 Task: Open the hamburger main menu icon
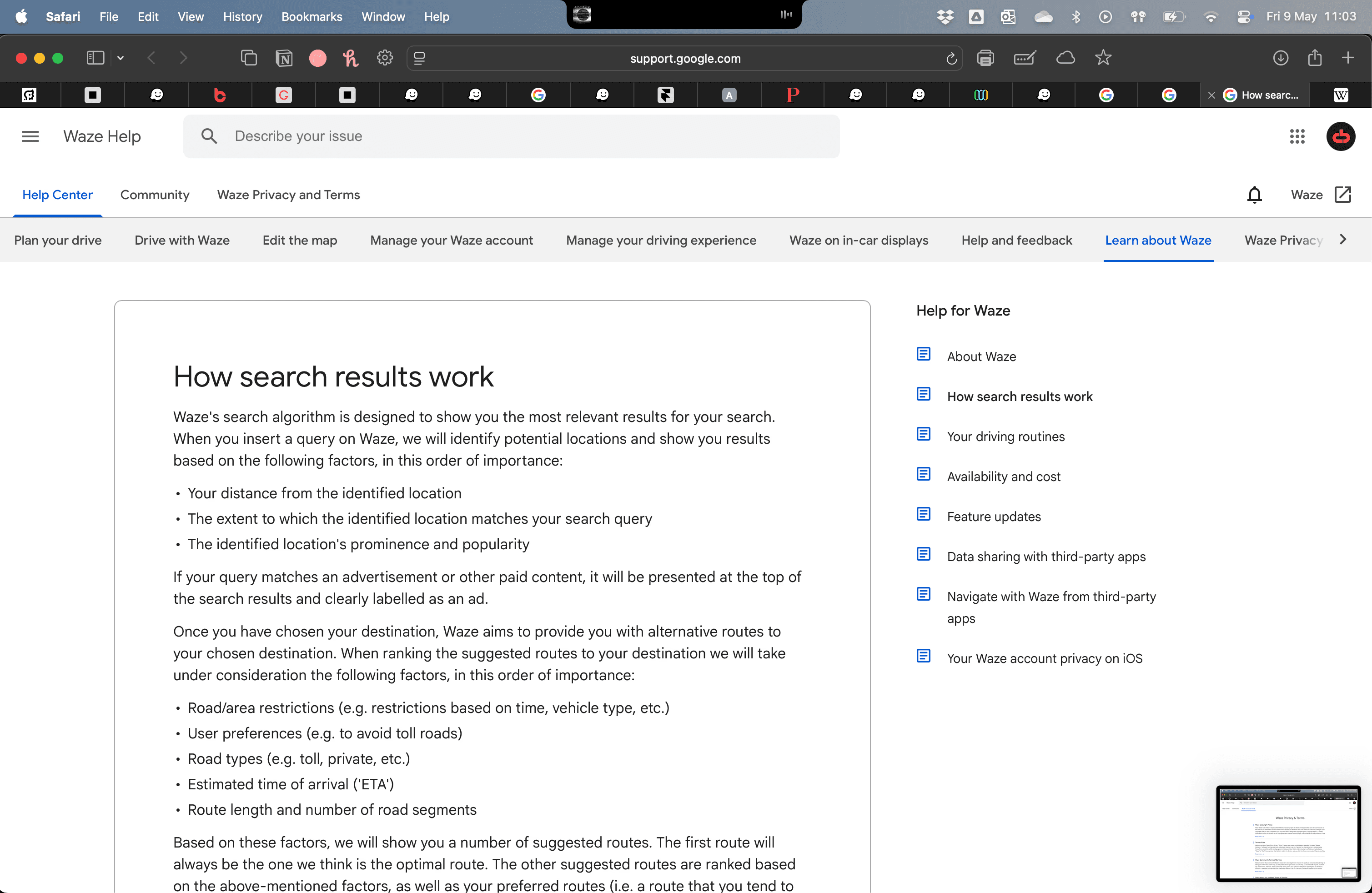click(x=30, y=136)
